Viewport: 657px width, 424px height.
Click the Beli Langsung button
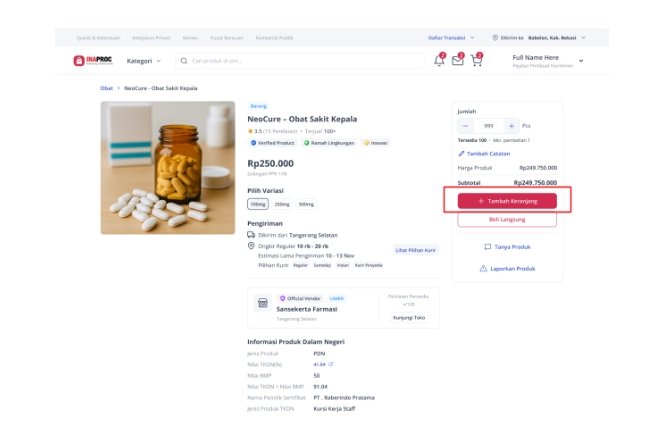(507, 220)
